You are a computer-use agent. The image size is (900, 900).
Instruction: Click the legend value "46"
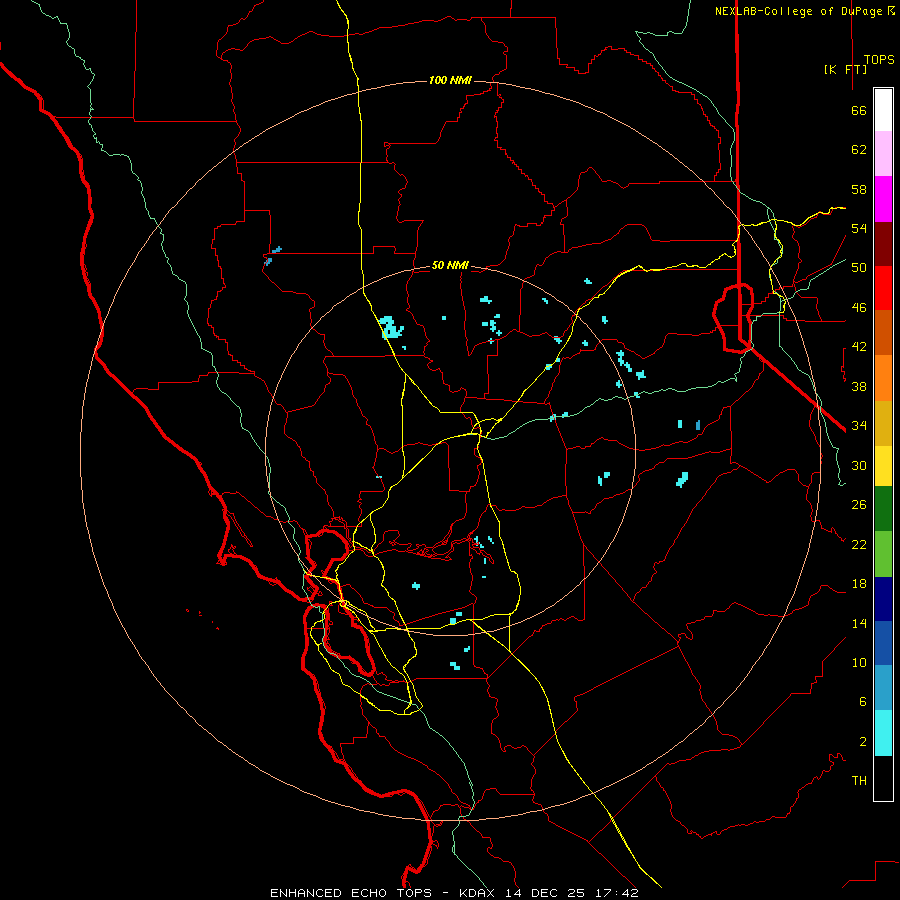point(859,308)
